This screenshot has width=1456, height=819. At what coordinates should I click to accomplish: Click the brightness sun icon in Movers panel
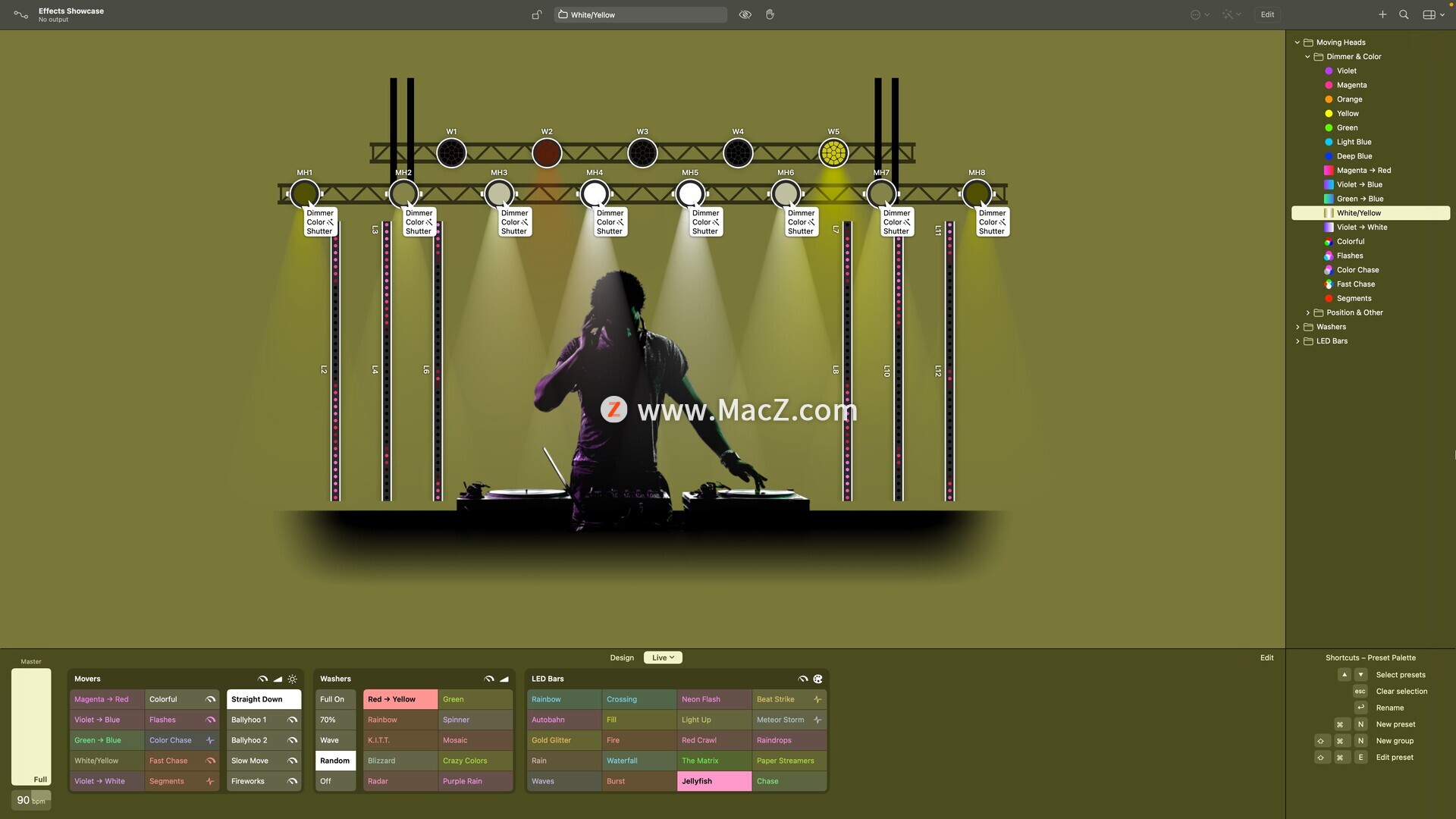coord(292,679)
